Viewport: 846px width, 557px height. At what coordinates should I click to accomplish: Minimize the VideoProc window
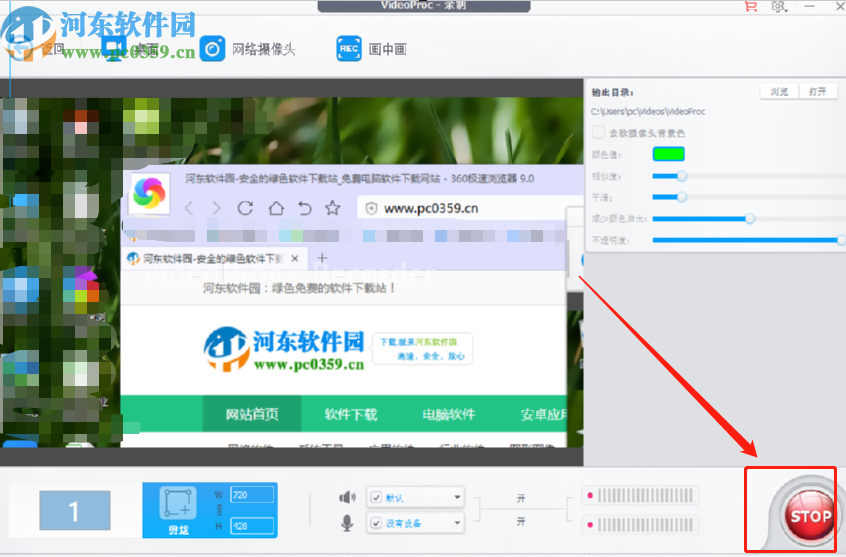[809, 6]
